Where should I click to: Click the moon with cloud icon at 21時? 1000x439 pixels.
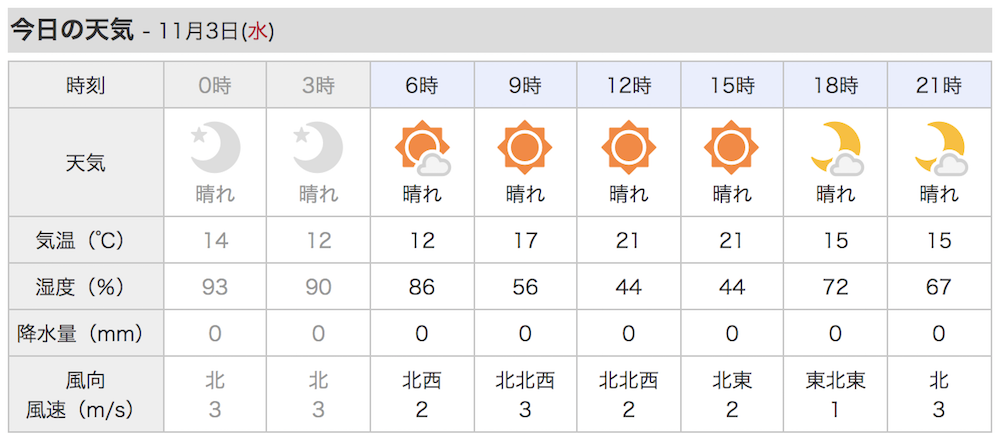click(x=940, y=149)
